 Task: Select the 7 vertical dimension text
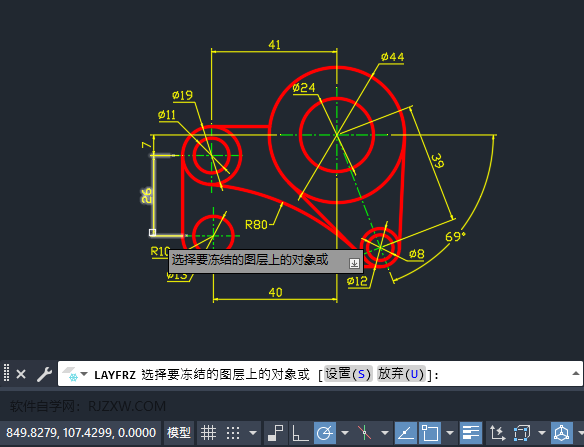(x=147, y=144)
